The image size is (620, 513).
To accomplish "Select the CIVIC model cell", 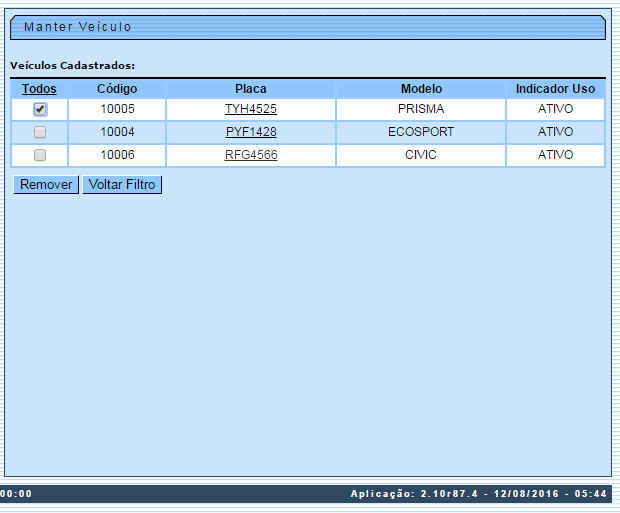I will [x=421, y=155].
